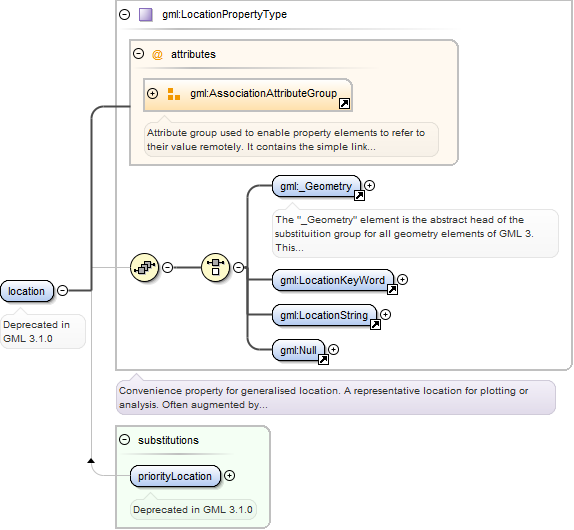Follow the reference arrow on gml:AssociationAttributeGroup
This screenshot has height=530, width=574.
click(x=344, y=104)
